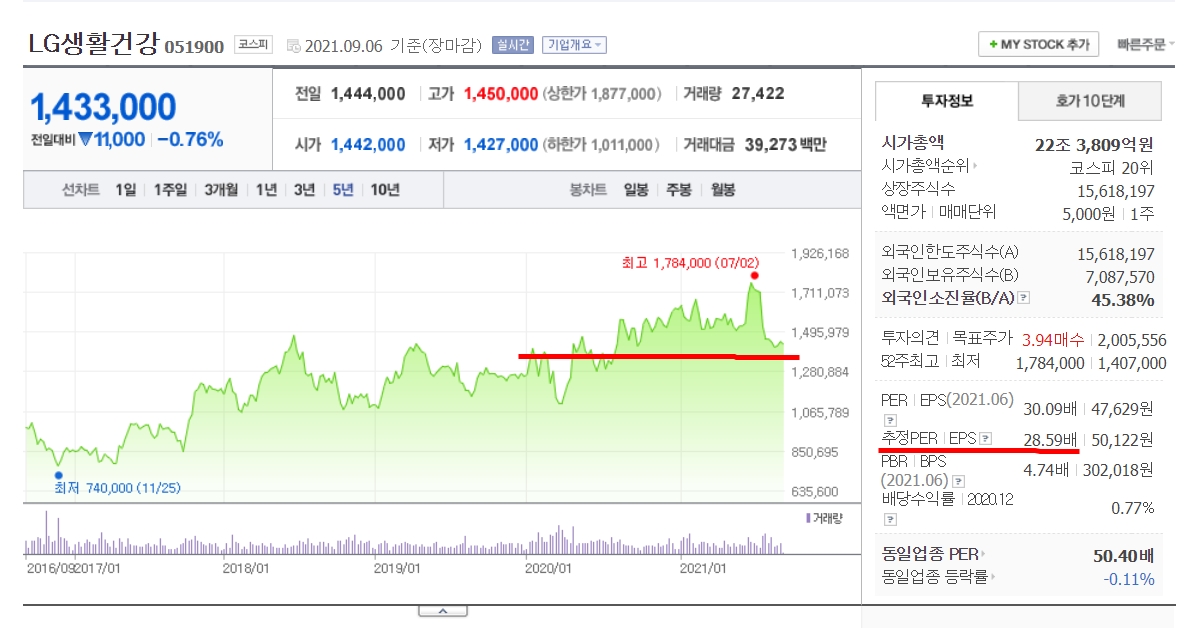
Task: Click the -0.76% change value
Action: [191, 139]
